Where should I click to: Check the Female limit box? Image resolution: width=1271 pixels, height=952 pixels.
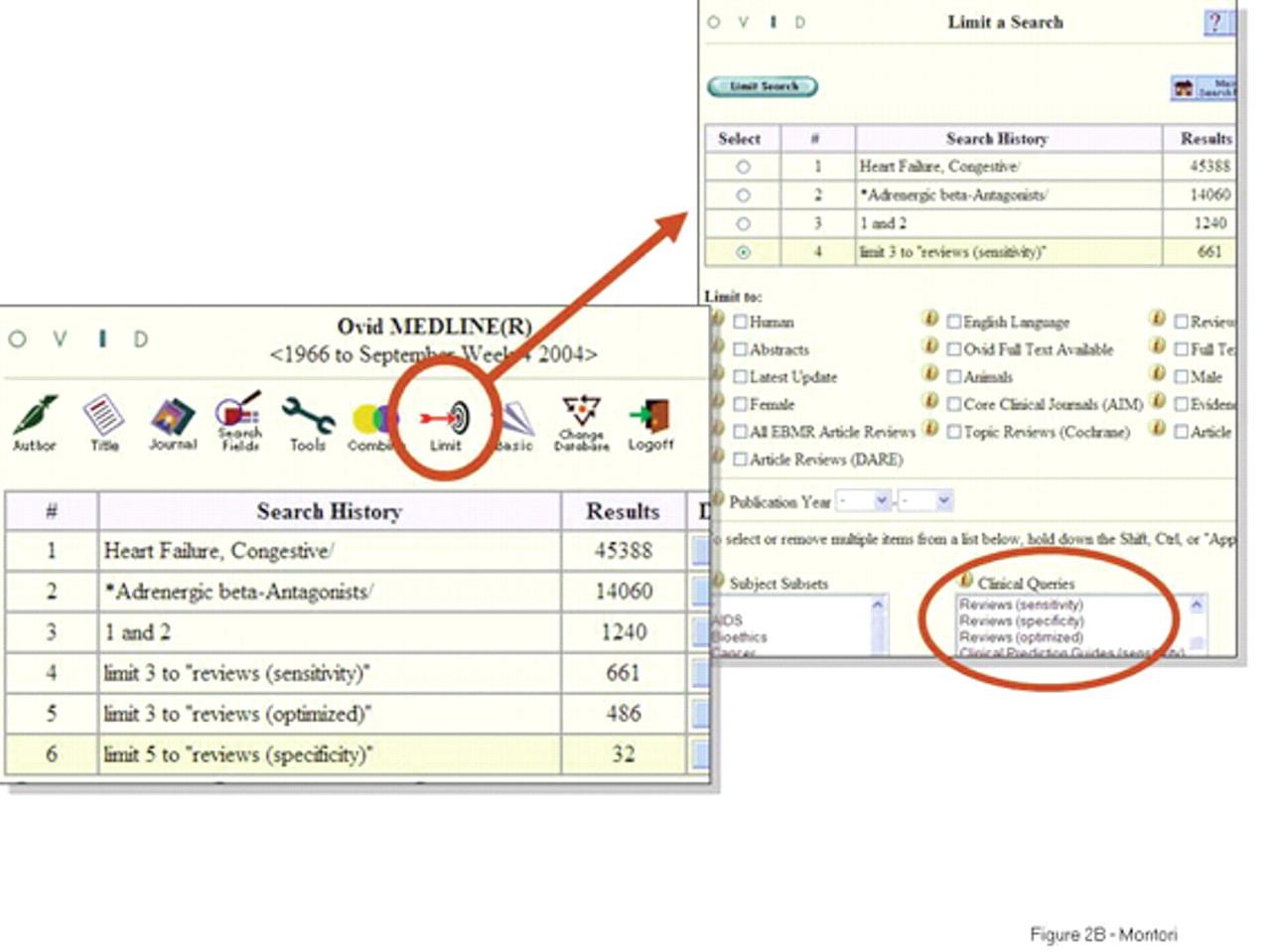740,404
